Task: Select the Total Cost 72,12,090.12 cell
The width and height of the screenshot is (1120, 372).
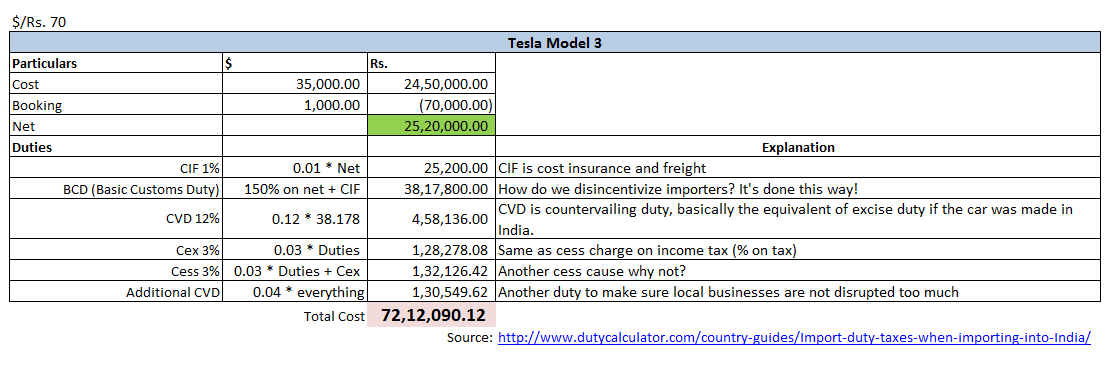Action: point(431,315)
